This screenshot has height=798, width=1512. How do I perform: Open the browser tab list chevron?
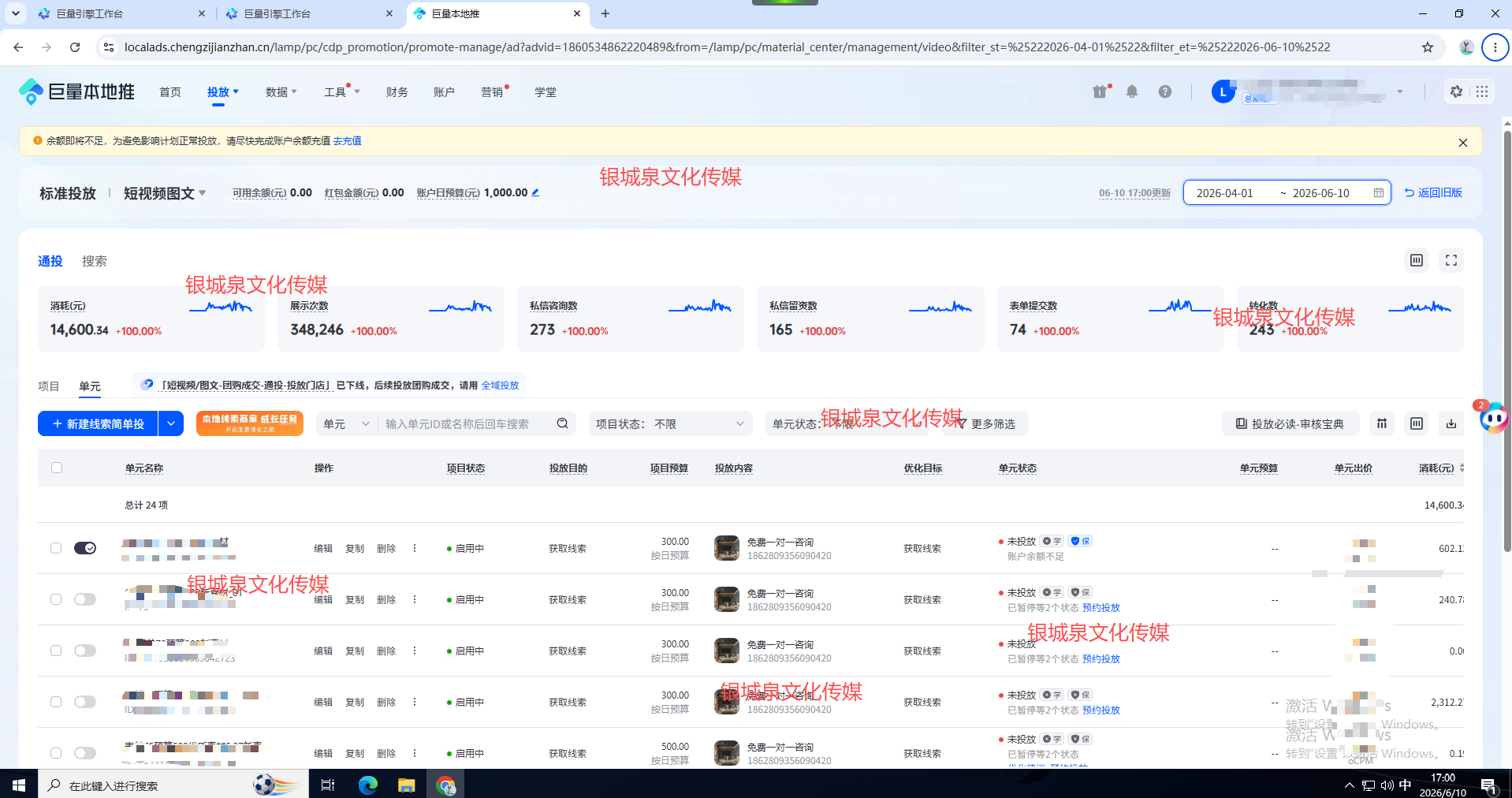15,13
